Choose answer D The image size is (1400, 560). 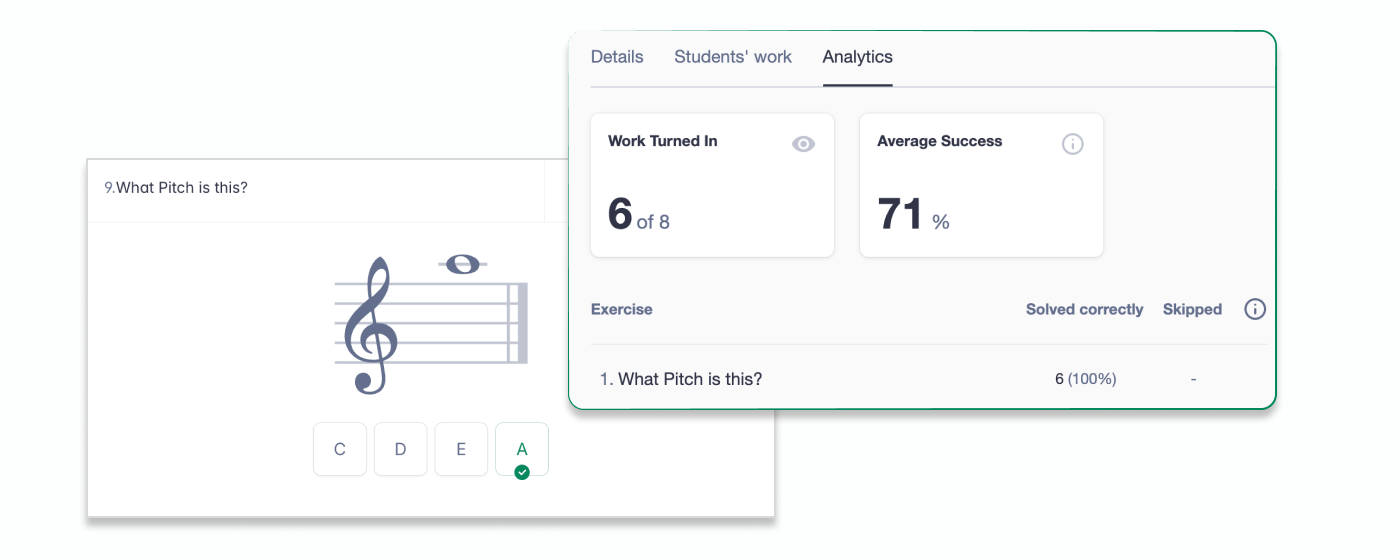400,449
